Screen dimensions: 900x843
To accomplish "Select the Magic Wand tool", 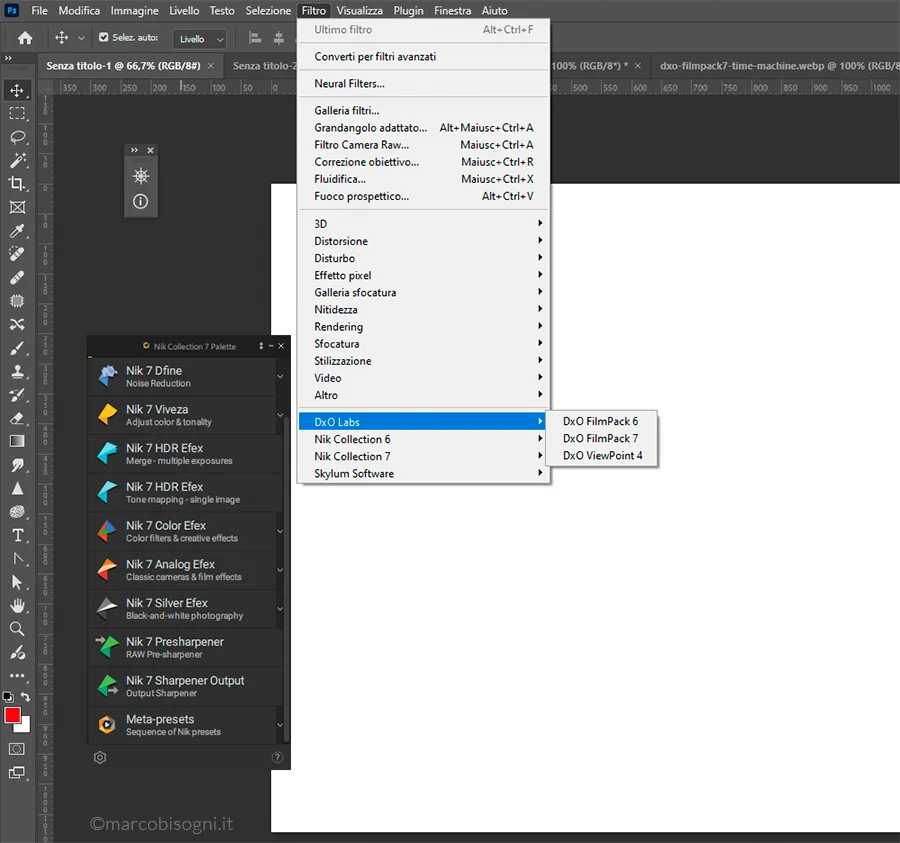I will point(17,160).
